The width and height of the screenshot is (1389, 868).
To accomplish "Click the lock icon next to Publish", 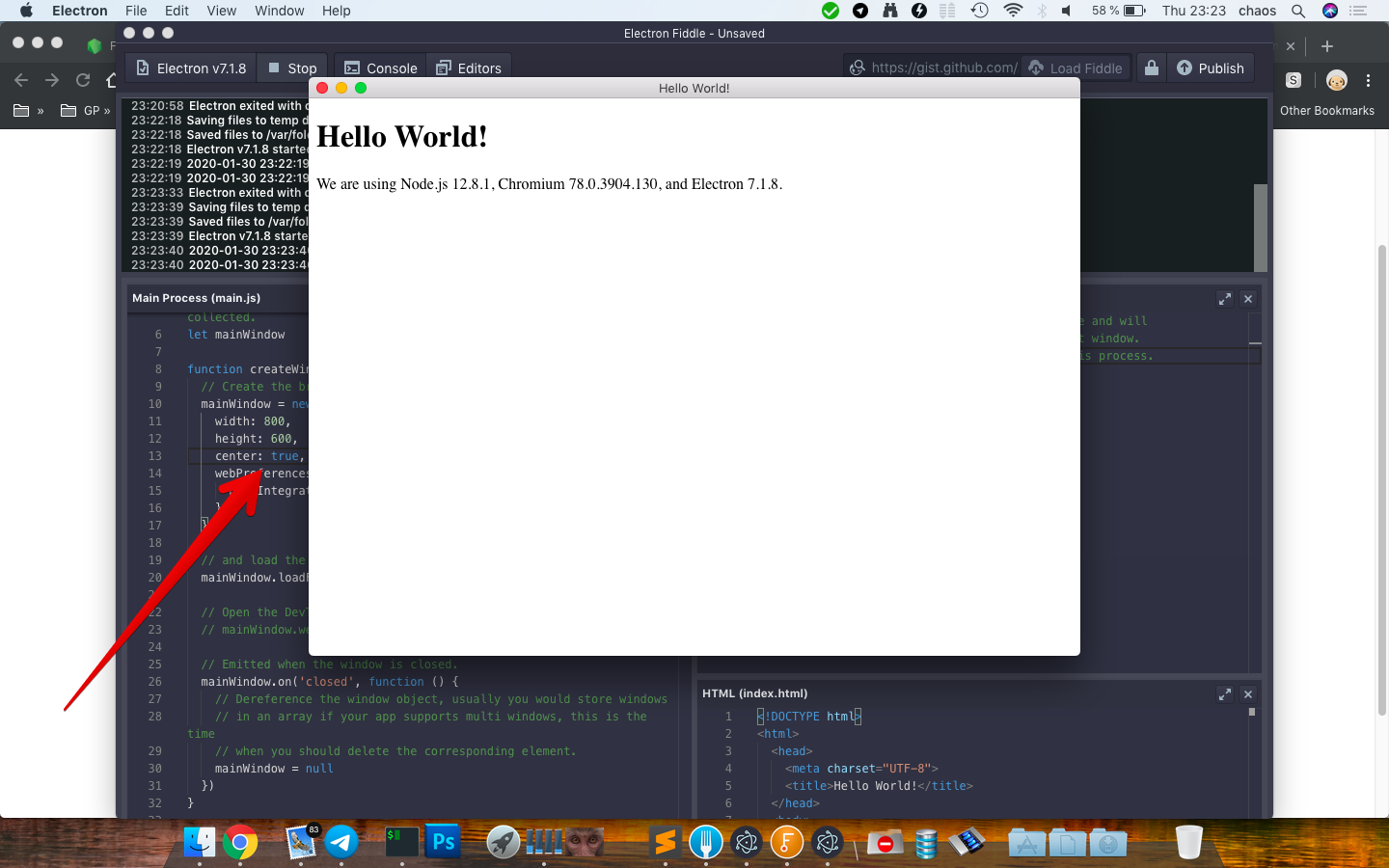I will coord(1150,68).
